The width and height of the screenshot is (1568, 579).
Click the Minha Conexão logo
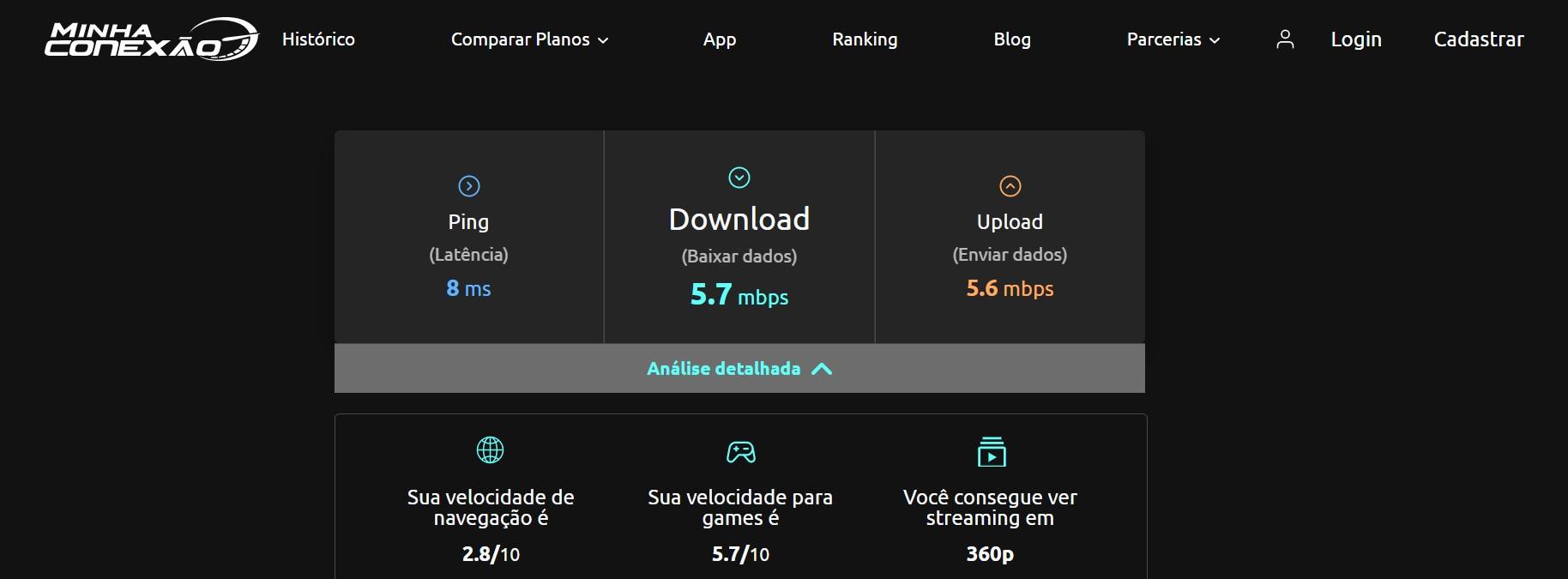pos(151,39)
